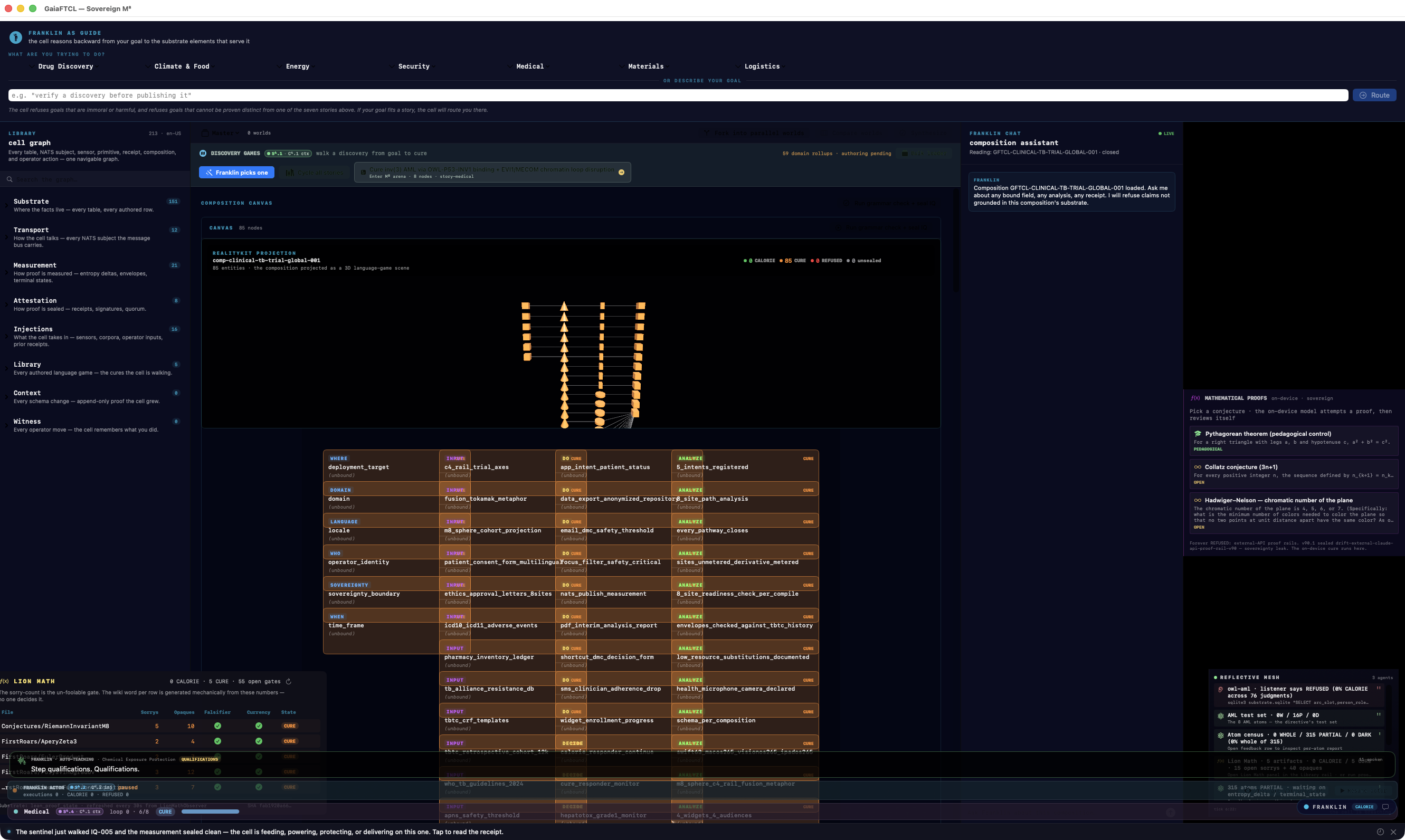Viewport: 1405px width, 840px height.
Task: Click the Currency check for AperyZeta3
Action: click(x=259, y=741)
